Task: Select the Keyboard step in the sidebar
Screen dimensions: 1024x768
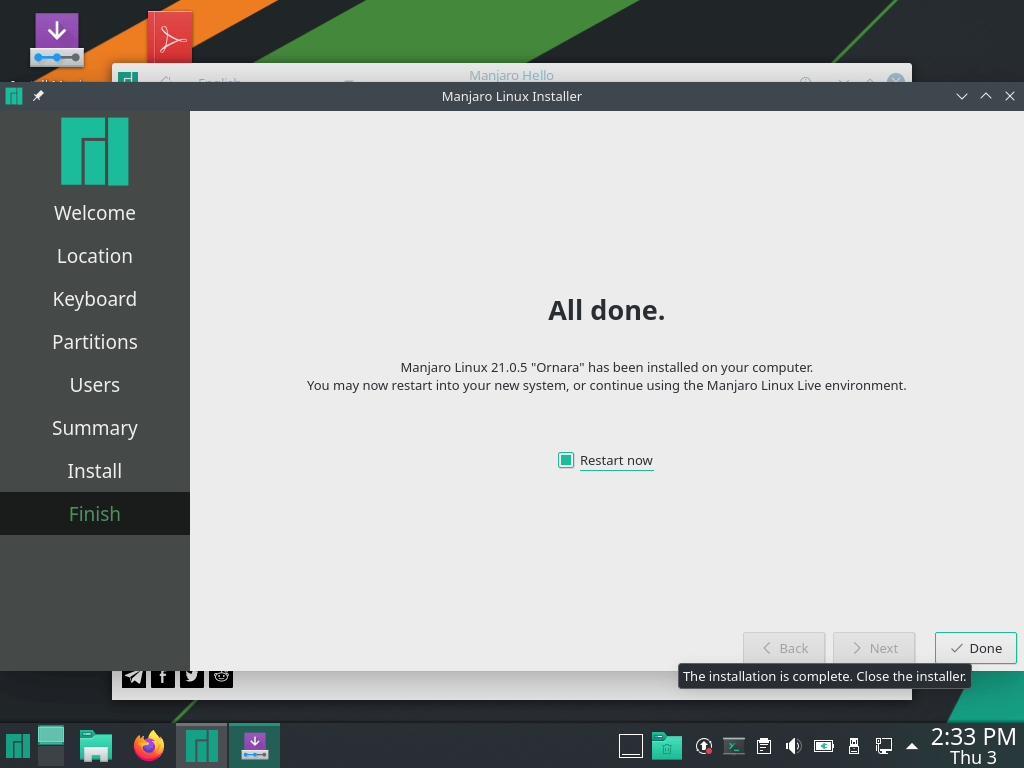Action: [x=95, y=299]
